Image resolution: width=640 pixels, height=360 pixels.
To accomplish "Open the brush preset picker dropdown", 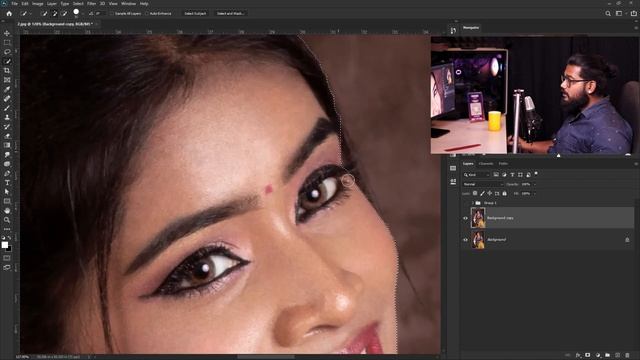I will click(82, 13).
